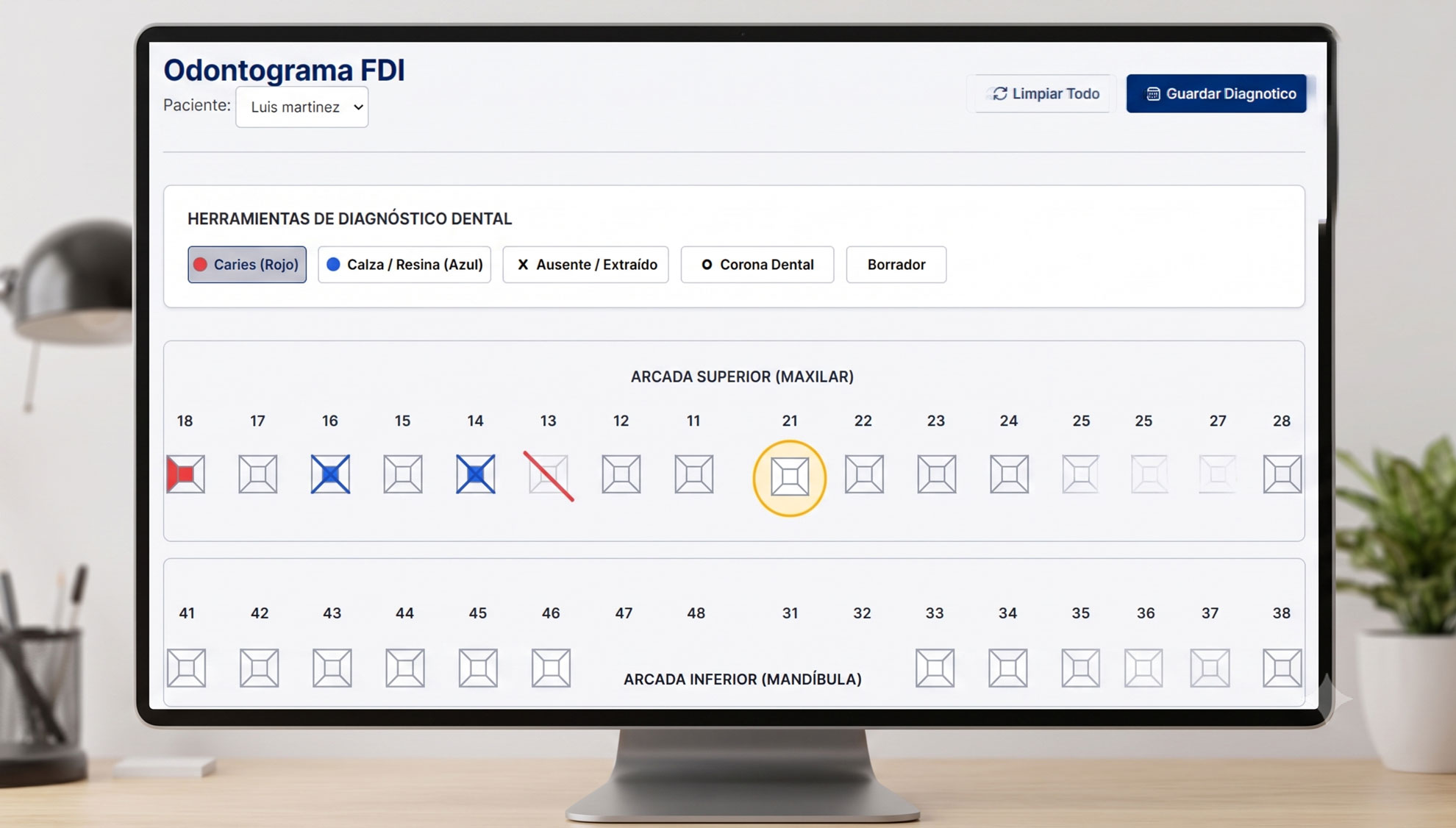Select tooth 28 in the upper arch
1456x828 pixels.
tap(1282, 474)
